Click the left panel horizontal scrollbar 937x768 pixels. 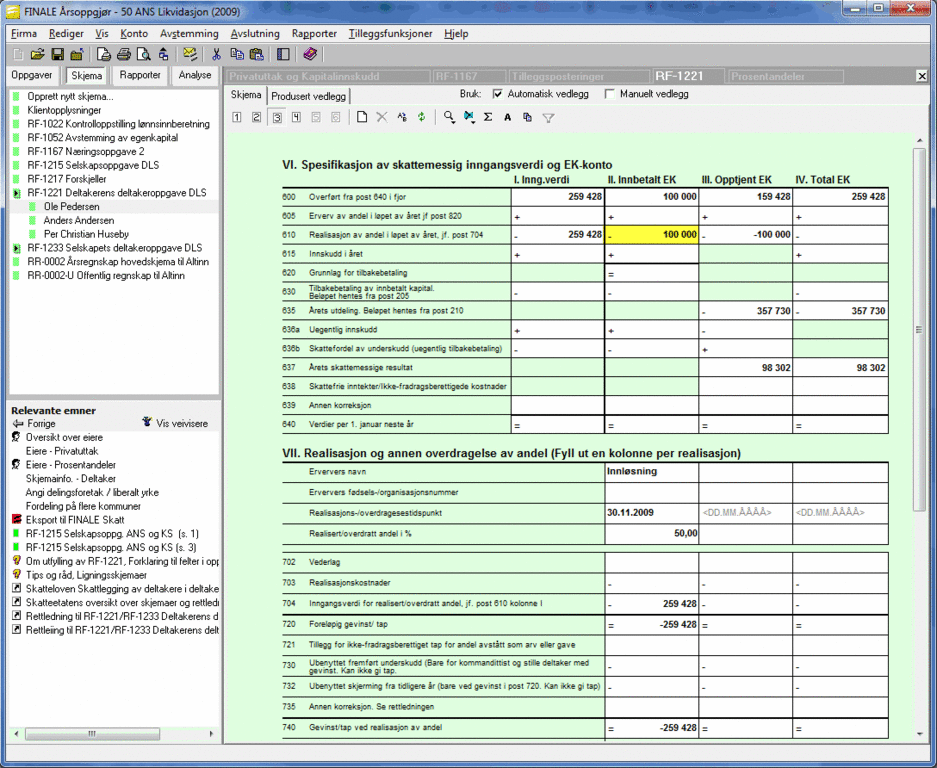point(92,733)
